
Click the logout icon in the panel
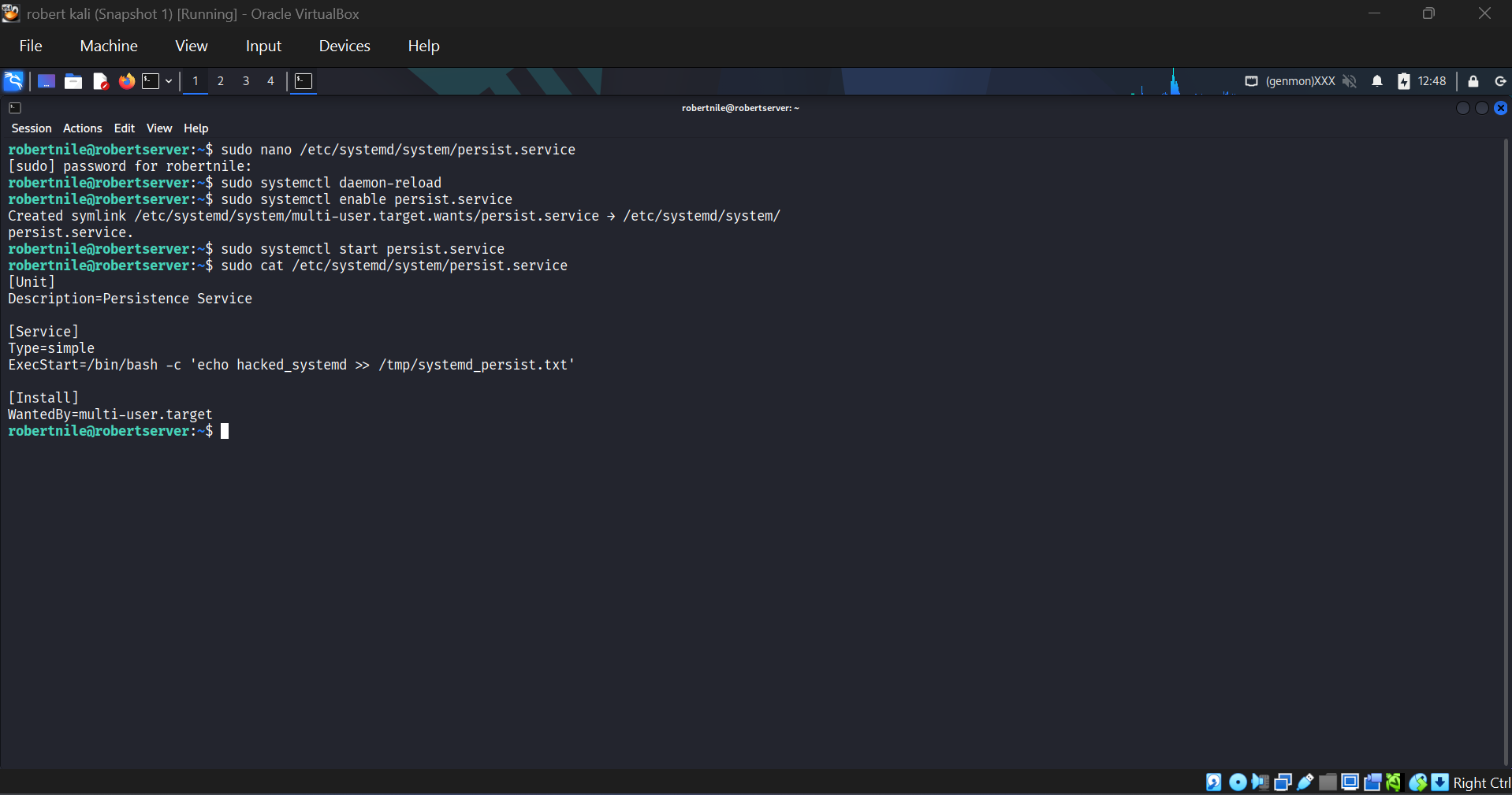pyautogui.click(x=1500, y=81)
